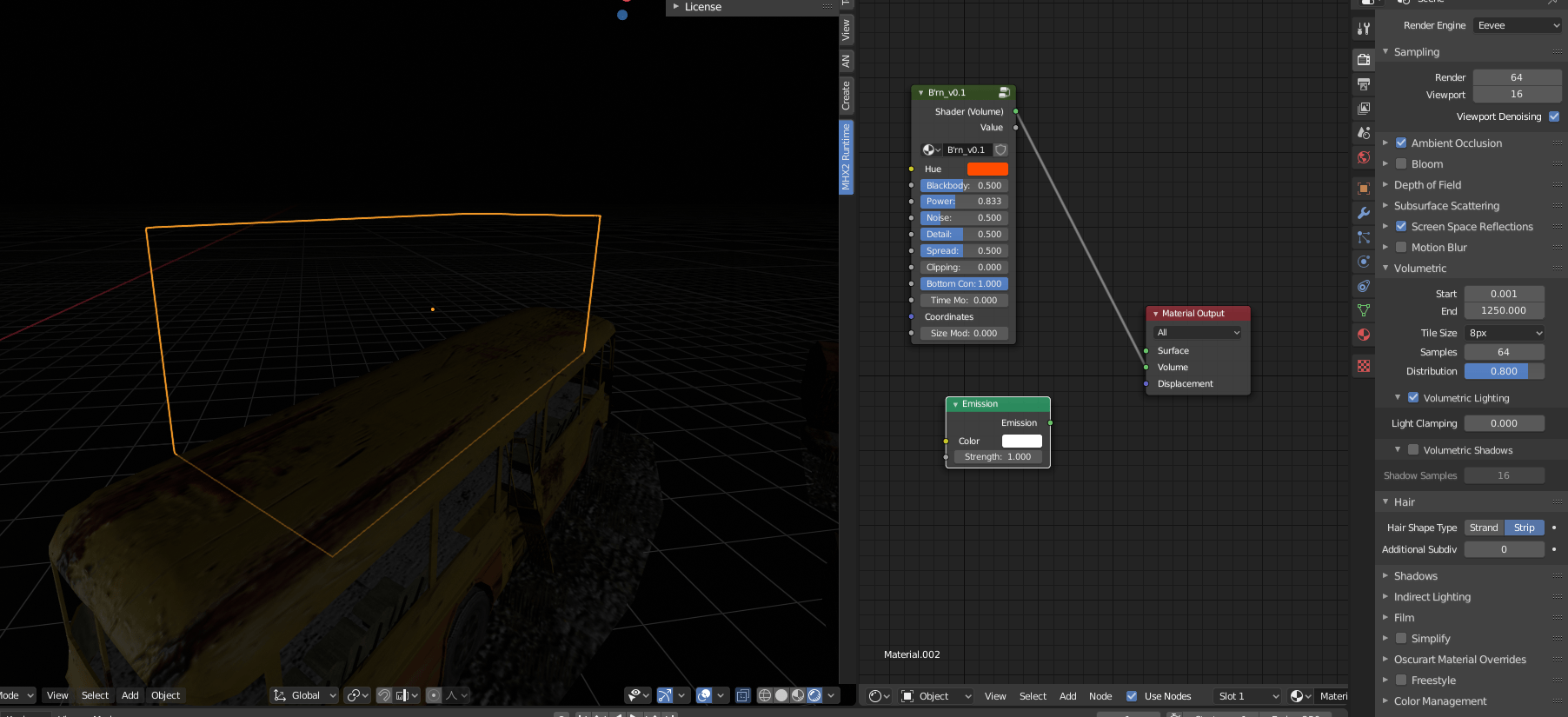
Task: Expand the Depth of Field panel
Action: (1427, 184)
